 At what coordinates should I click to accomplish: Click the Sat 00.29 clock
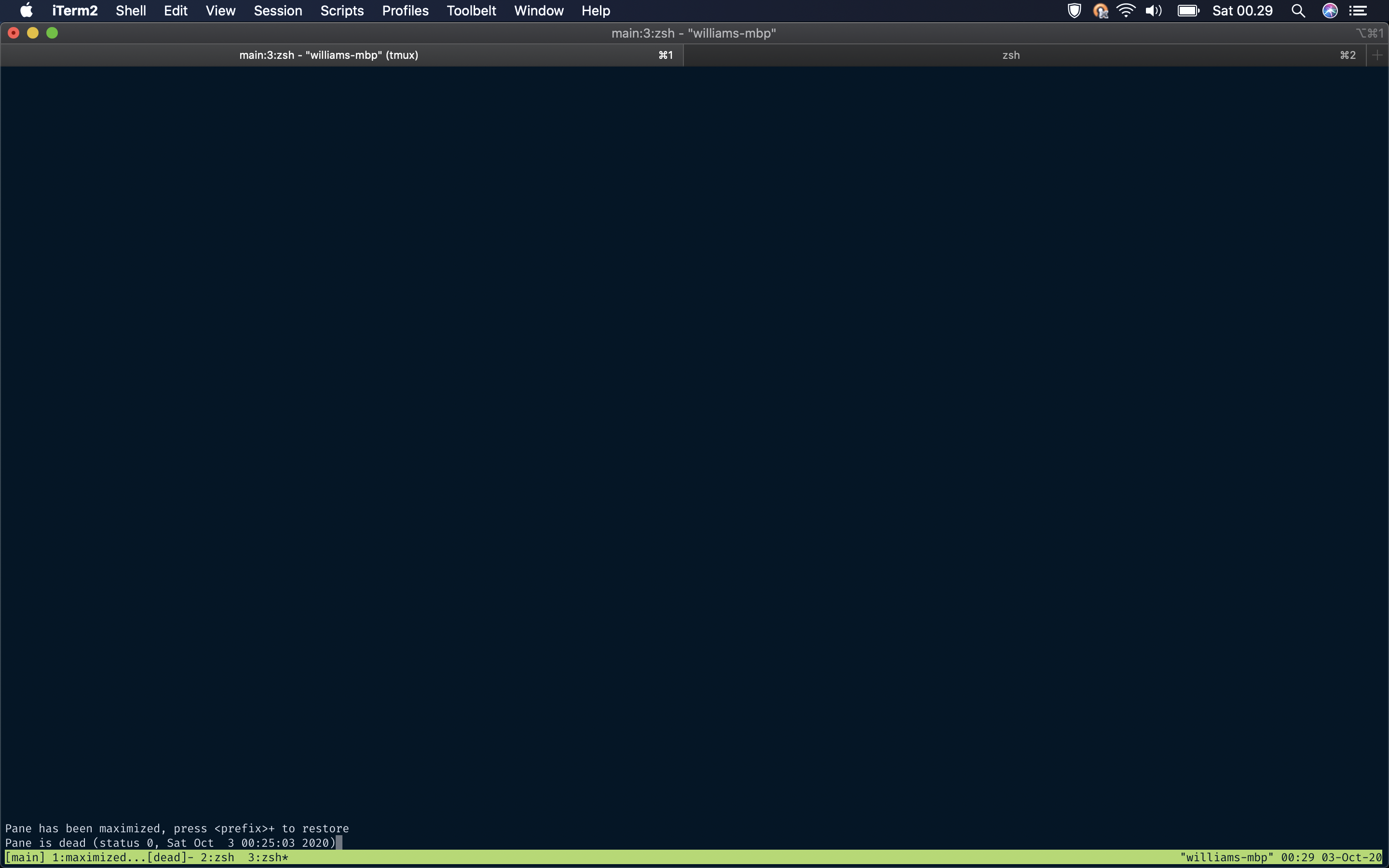point(1242,10)
